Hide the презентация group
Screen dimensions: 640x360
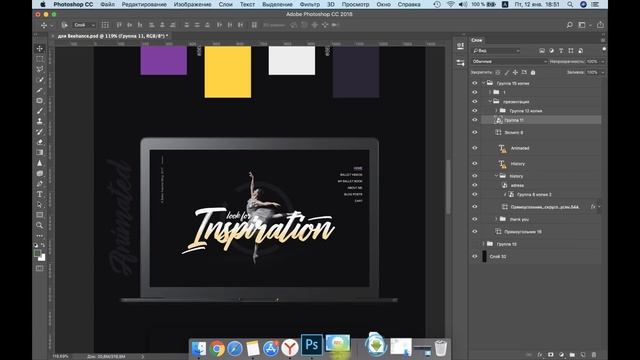[474, 101]
